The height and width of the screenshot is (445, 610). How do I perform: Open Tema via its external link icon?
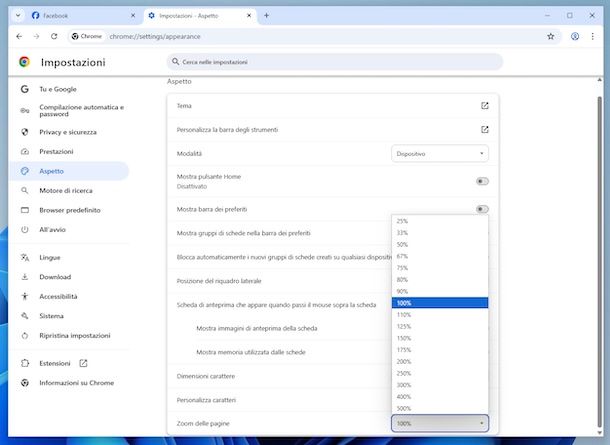click(485, 106)
